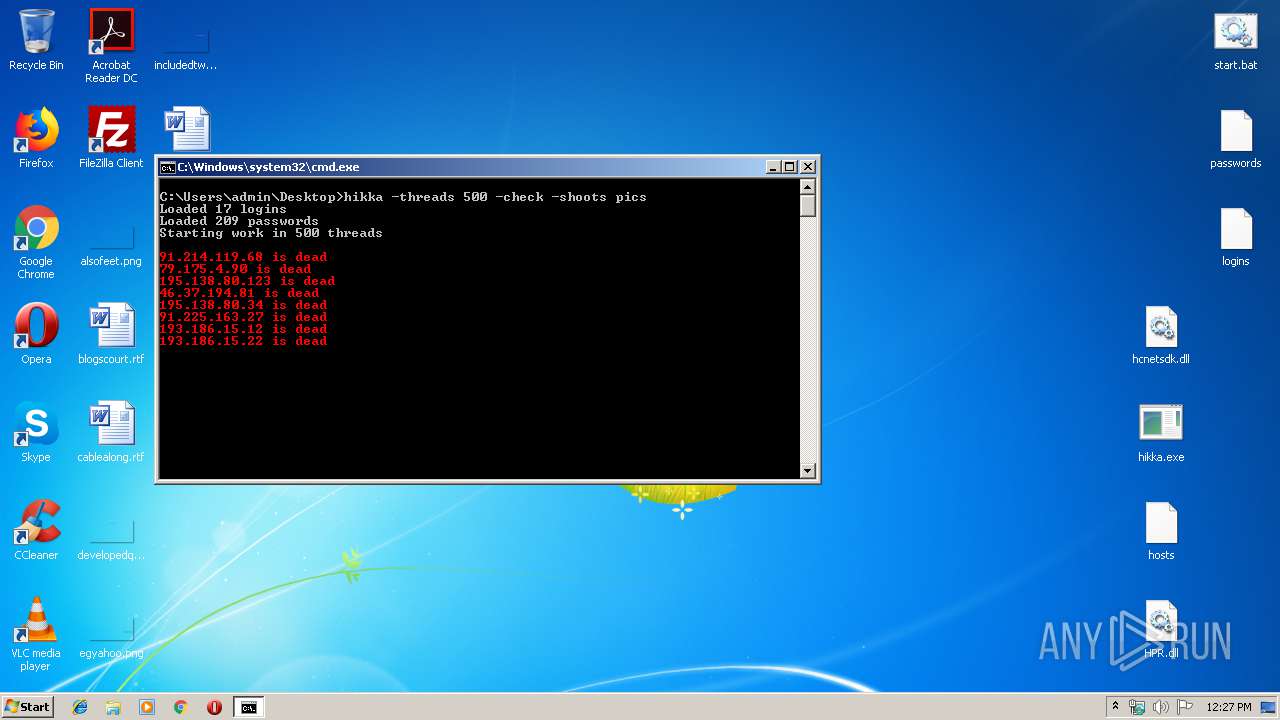Open Windows Explorer taskbar icon
1280x720 pixels.
click(113, 707)
